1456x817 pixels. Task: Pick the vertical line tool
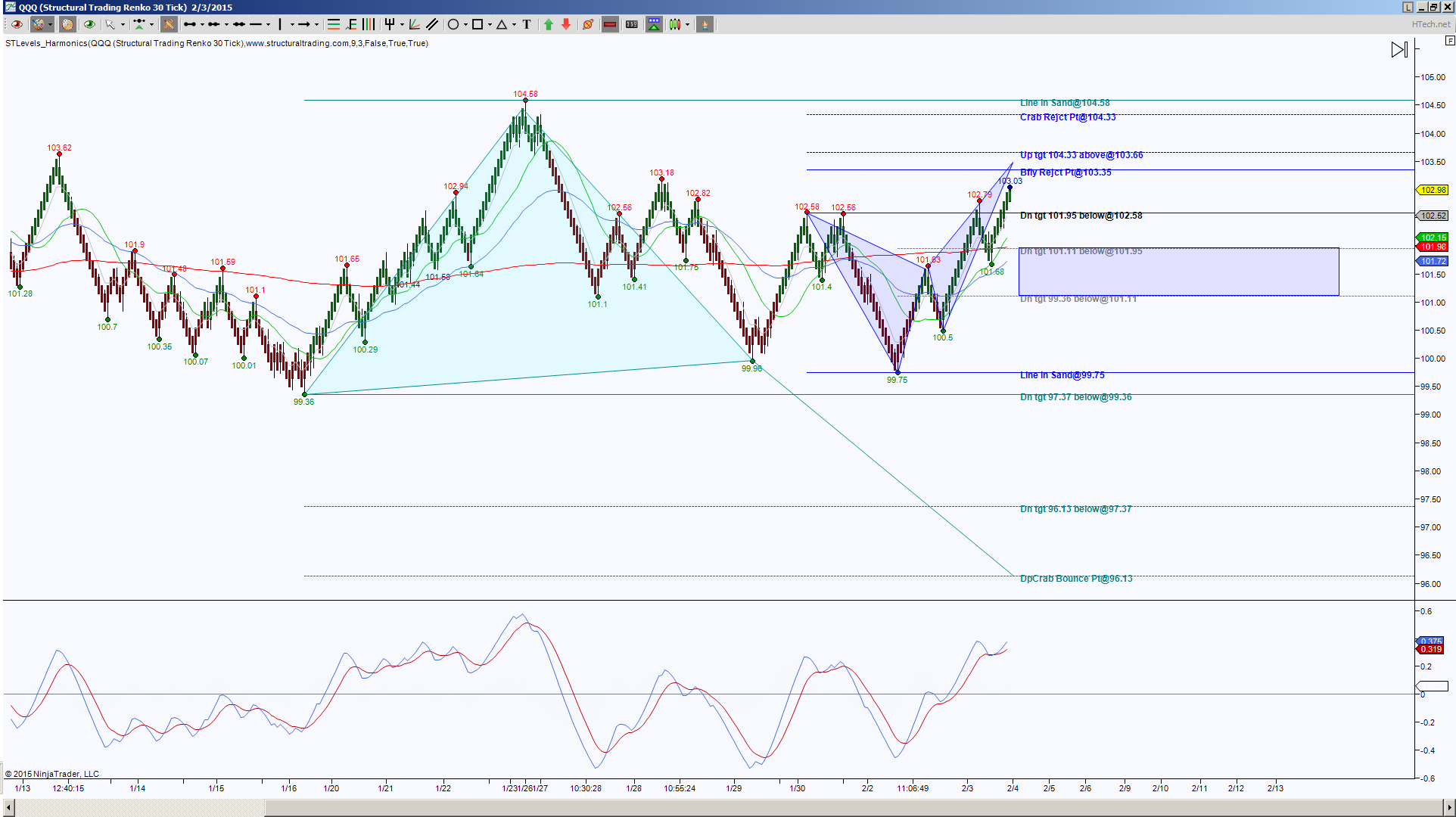coord(281,24)
